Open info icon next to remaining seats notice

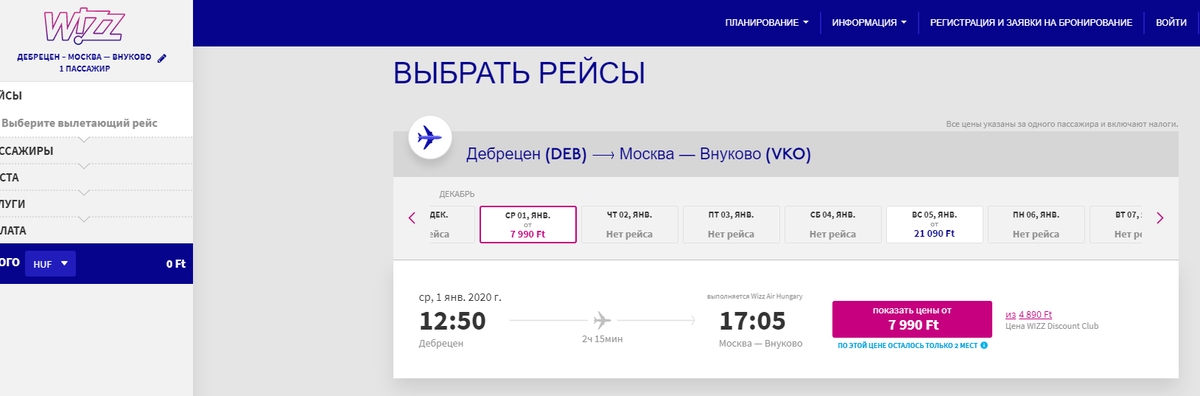click(x=984, y=346)
